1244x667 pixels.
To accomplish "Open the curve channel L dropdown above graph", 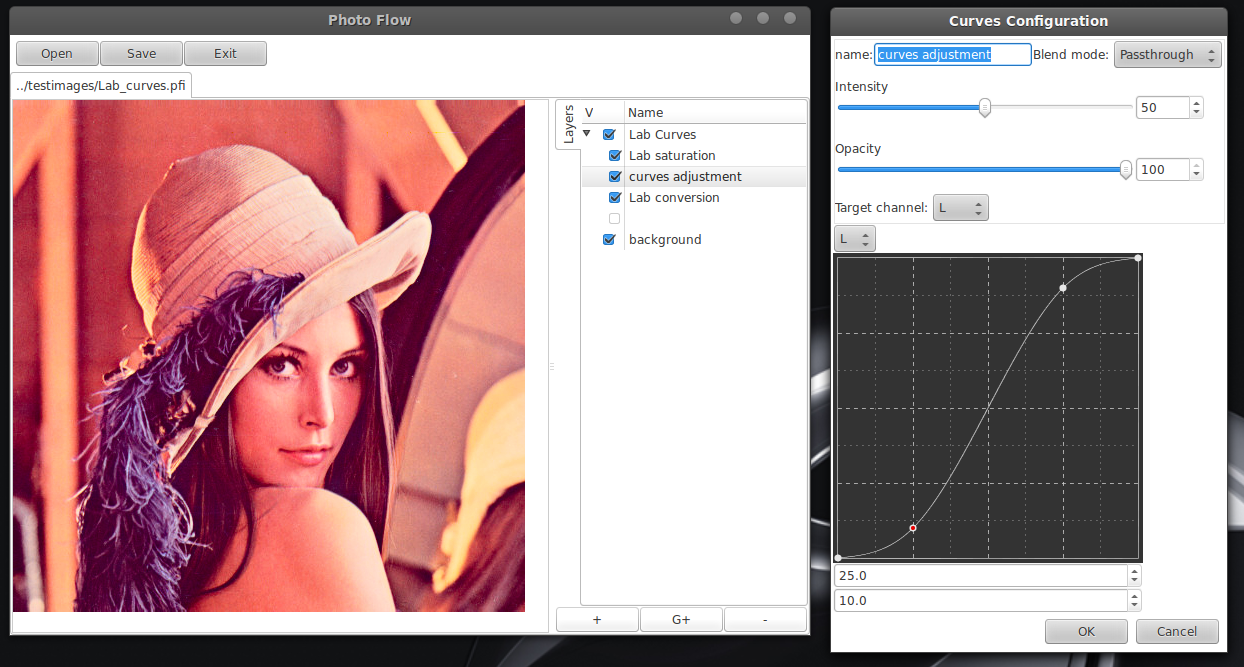I will (854, 238).
